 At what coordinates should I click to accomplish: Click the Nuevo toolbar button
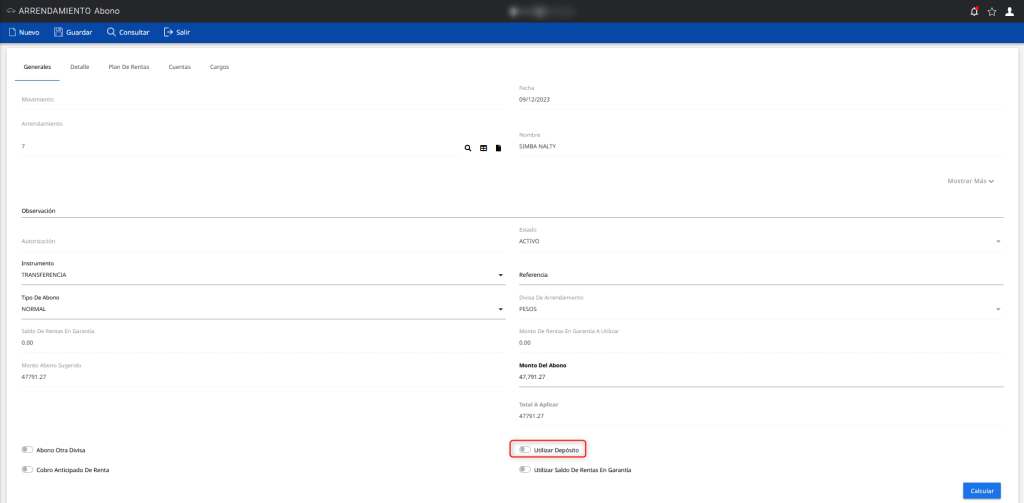23,32
